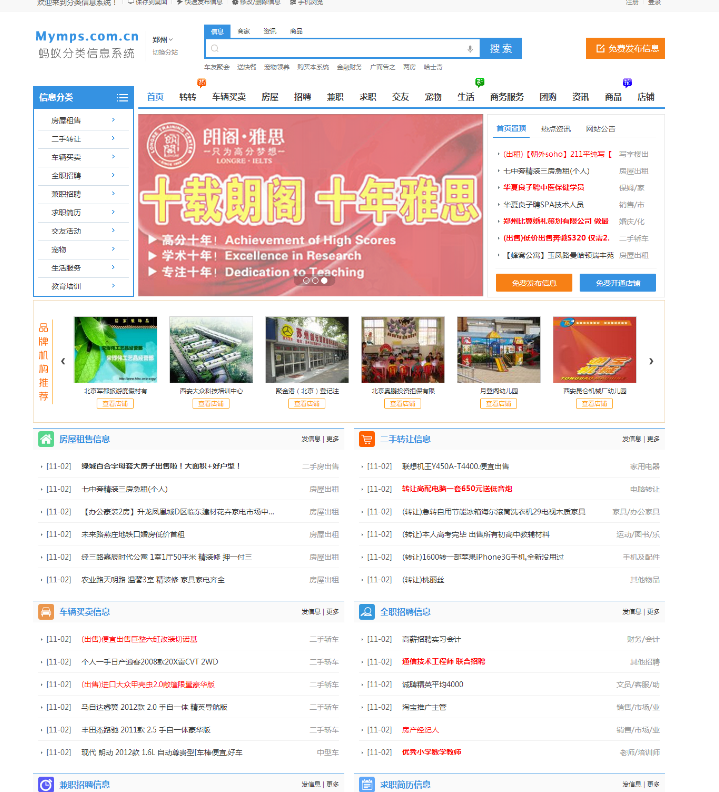Click the blue icon beside 求职简历信息

(x=367, y=784)
